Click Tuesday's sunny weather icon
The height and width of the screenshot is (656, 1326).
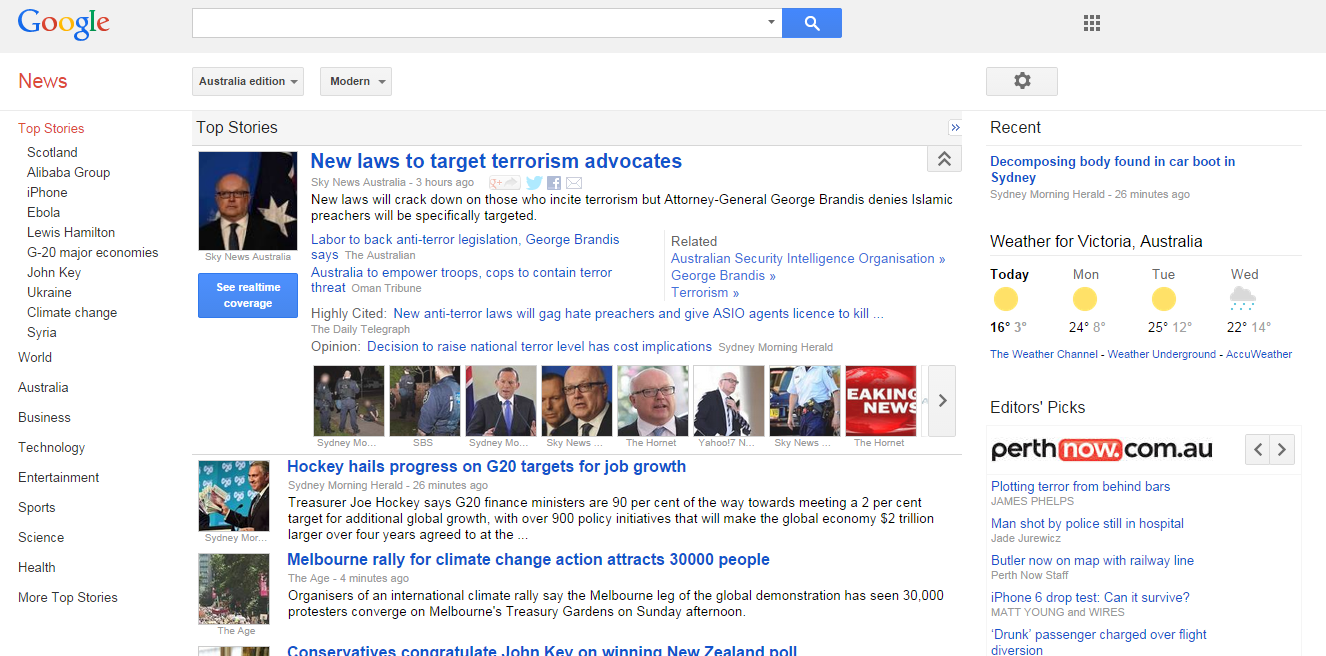coord(1163,298)
